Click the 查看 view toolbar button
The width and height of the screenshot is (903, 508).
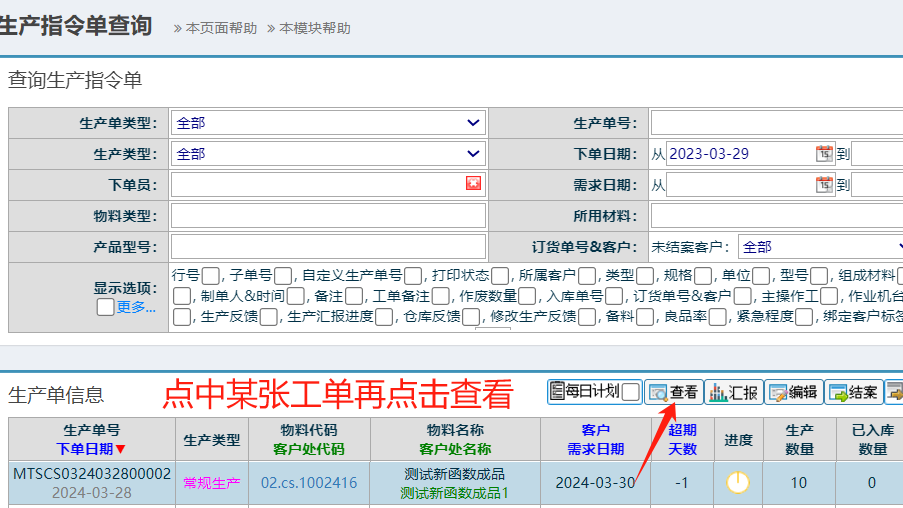673,392
